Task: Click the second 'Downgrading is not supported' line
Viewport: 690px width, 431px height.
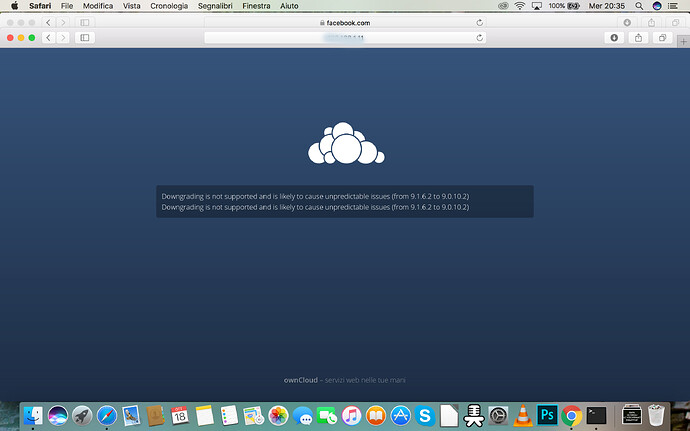Action: click(x=315, y=207)
